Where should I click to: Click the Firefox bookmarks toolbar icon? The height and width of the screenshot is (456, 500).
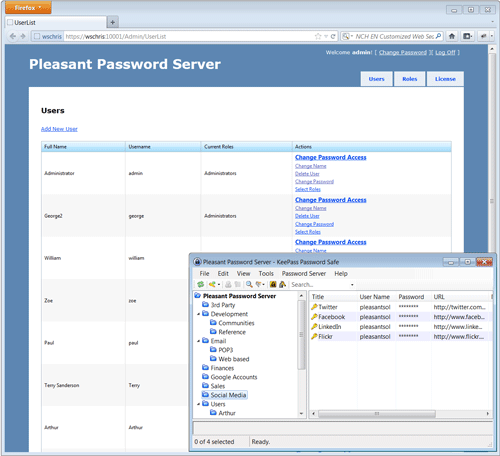pos(468,36)
